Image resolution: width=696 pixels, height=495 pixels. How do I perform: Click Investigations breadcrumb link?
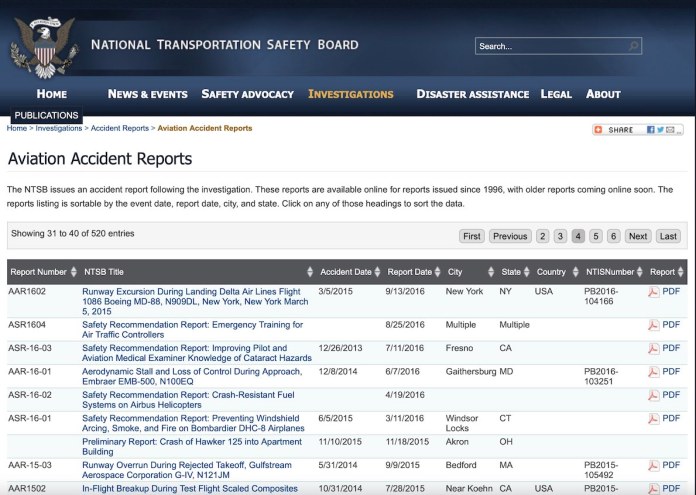59,128
